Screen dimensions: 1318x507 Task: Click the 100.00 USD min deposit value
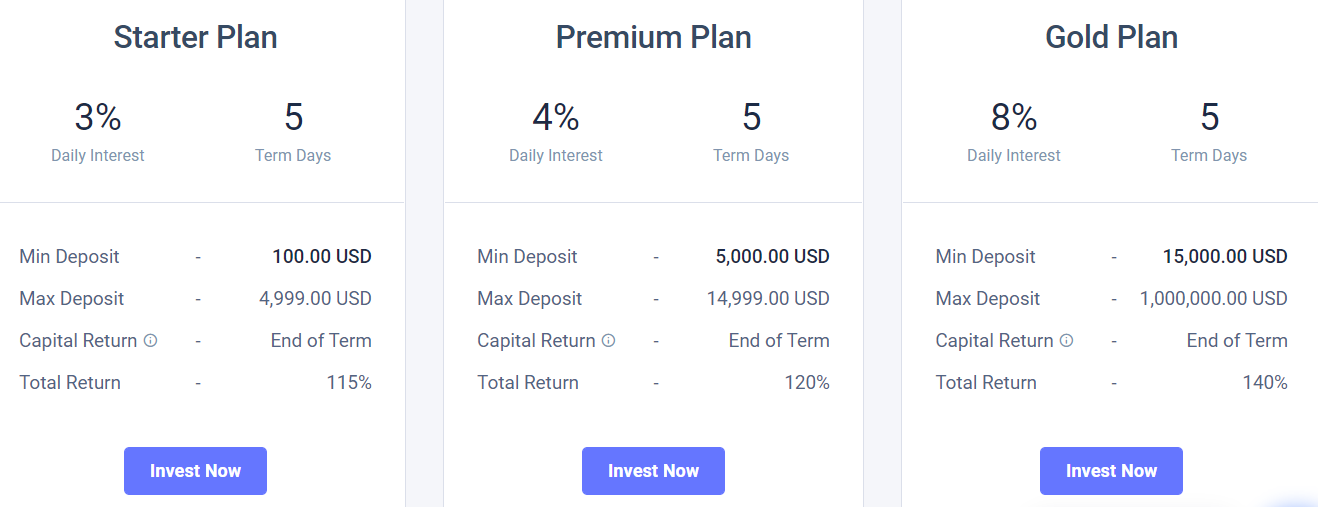click(322, 257)
